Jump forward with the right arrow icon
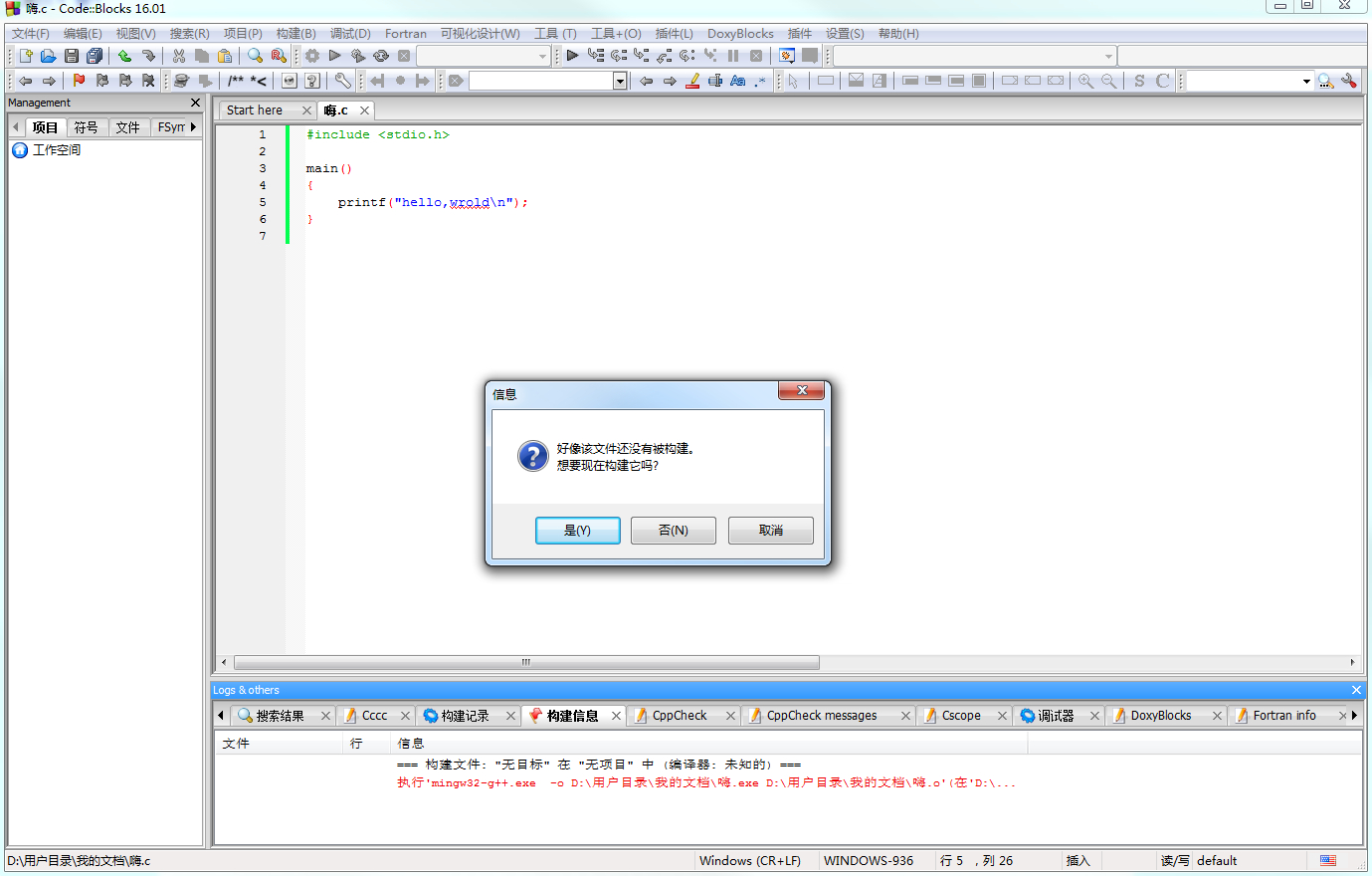 (49, 81)
